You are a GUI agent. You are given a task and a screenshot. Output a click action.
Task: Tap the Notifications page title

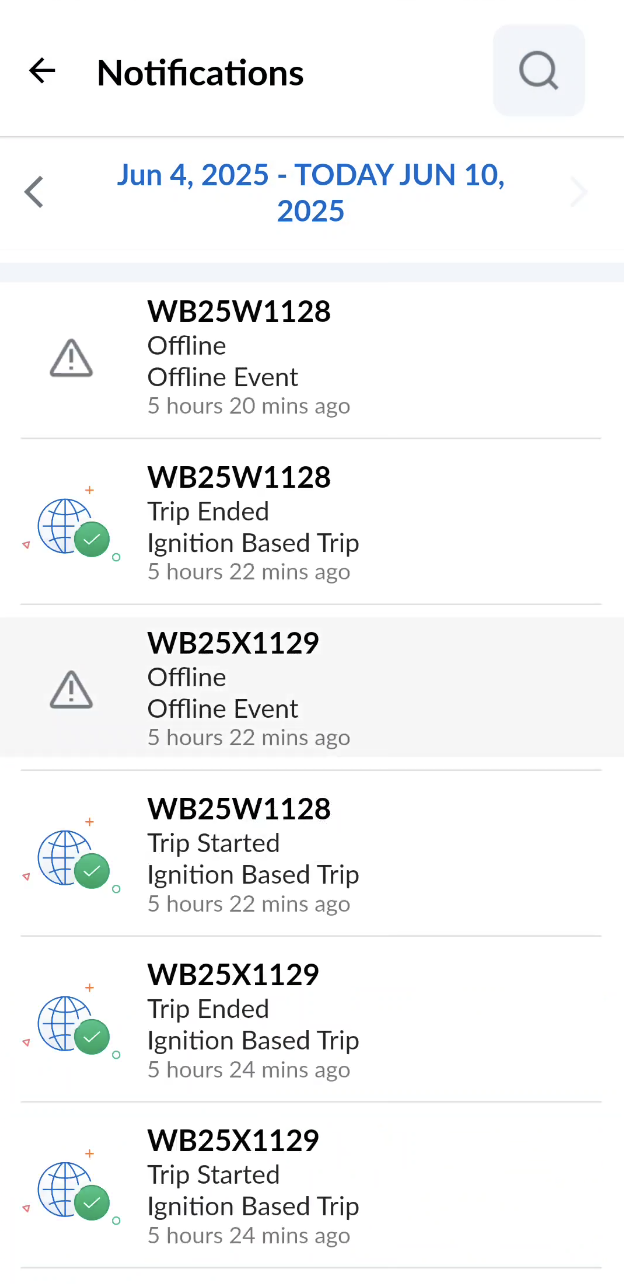click(200, 73)
